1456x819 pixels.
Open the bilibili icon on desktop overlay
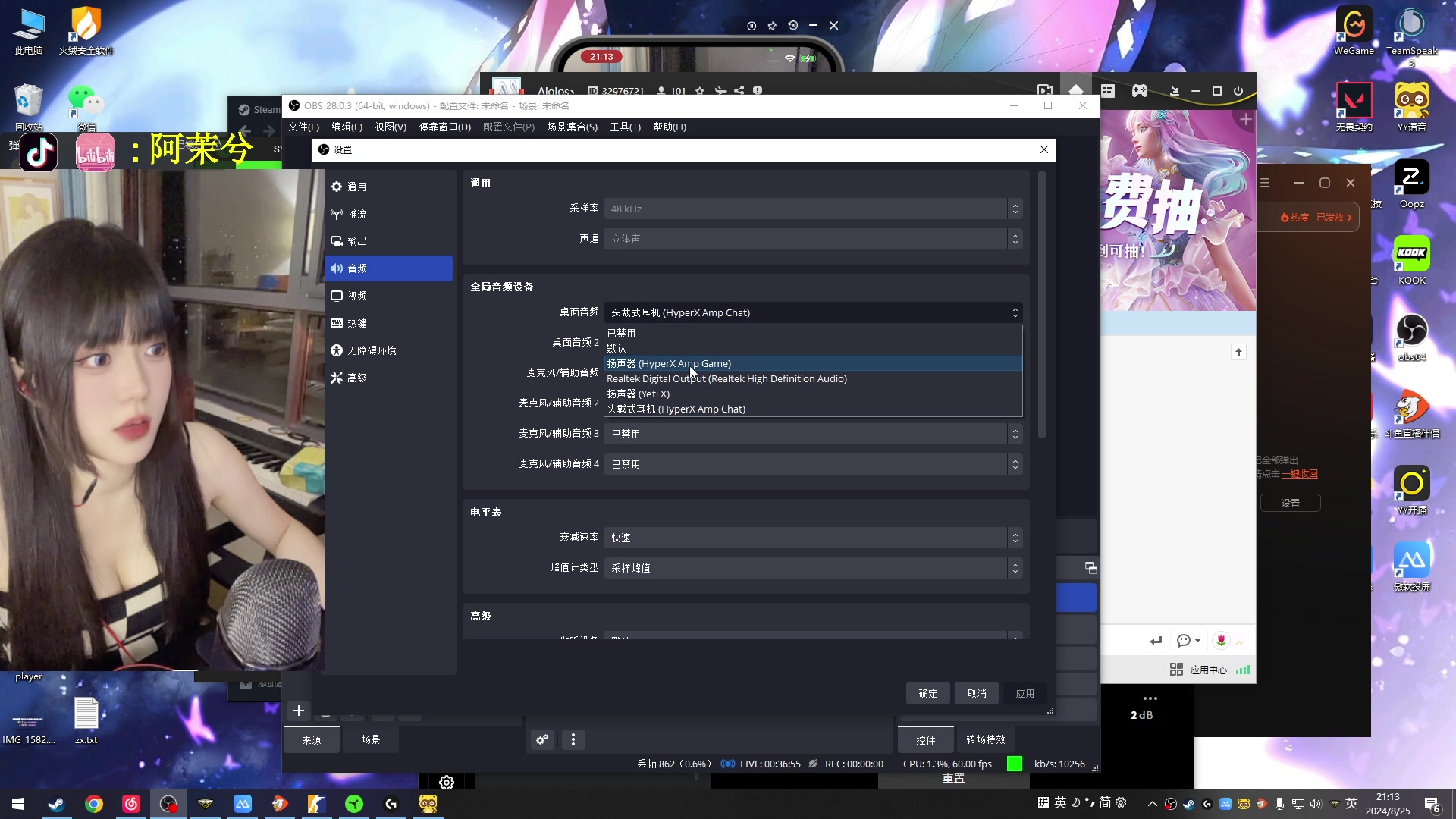(x=96, y=152)
